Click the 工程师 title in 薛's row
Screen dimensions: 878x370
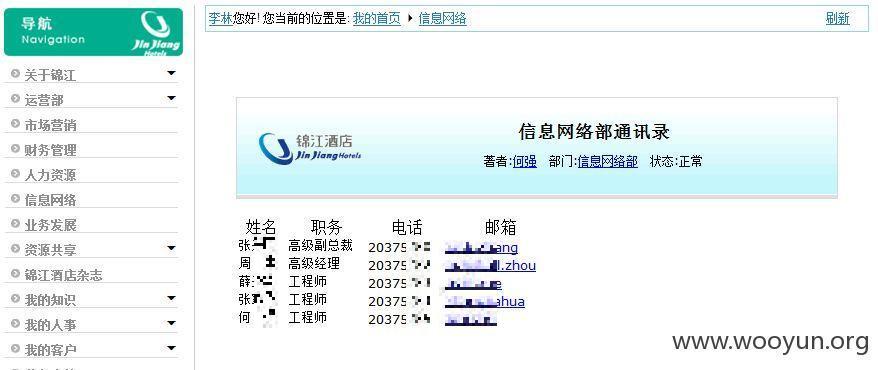(307, 281)
